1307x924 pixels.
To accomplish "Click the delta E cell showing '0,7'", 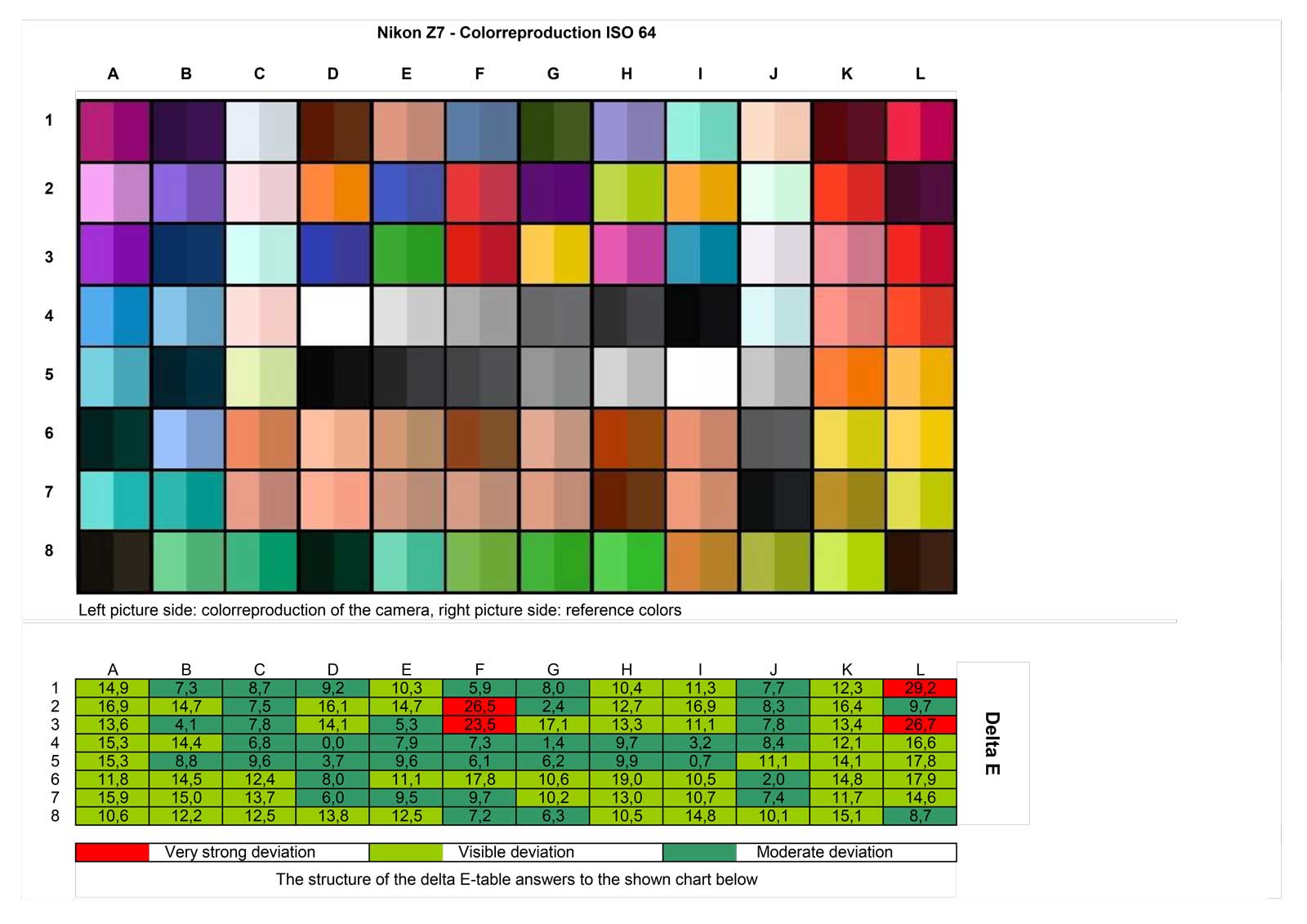I will coord(700,761).
